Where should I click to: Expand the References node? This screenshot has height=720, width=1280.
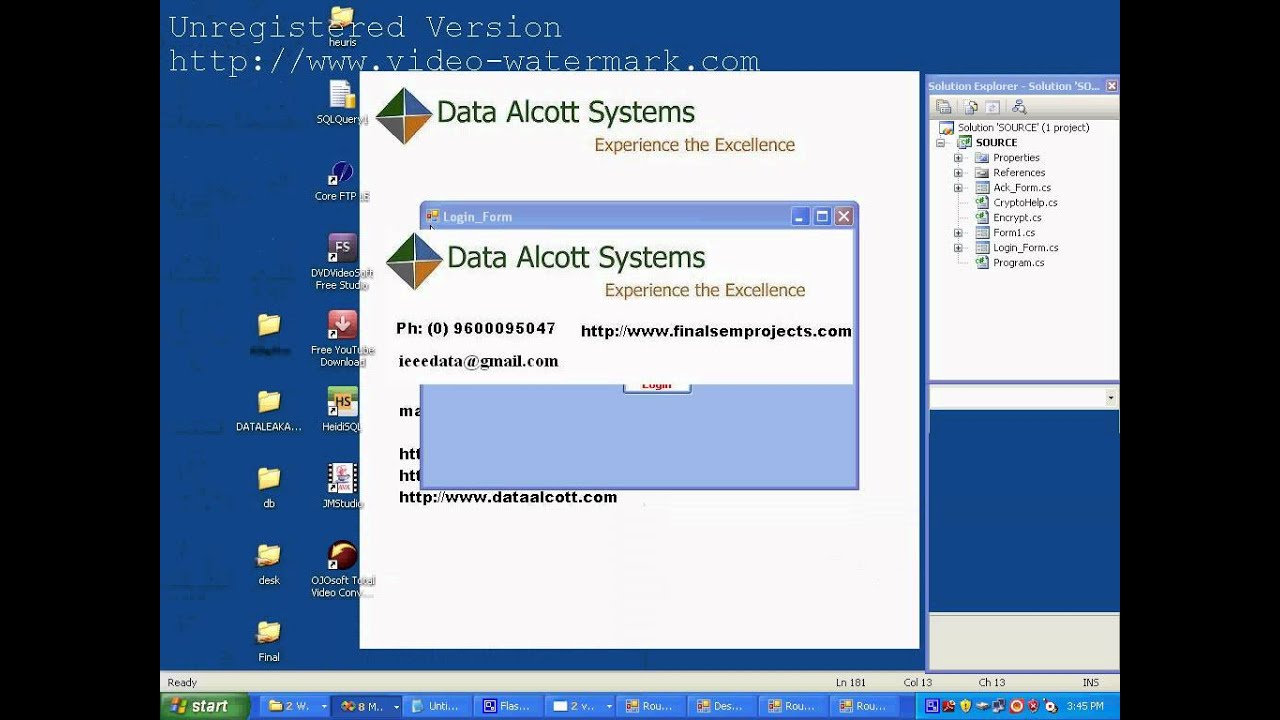click(958, 173)
